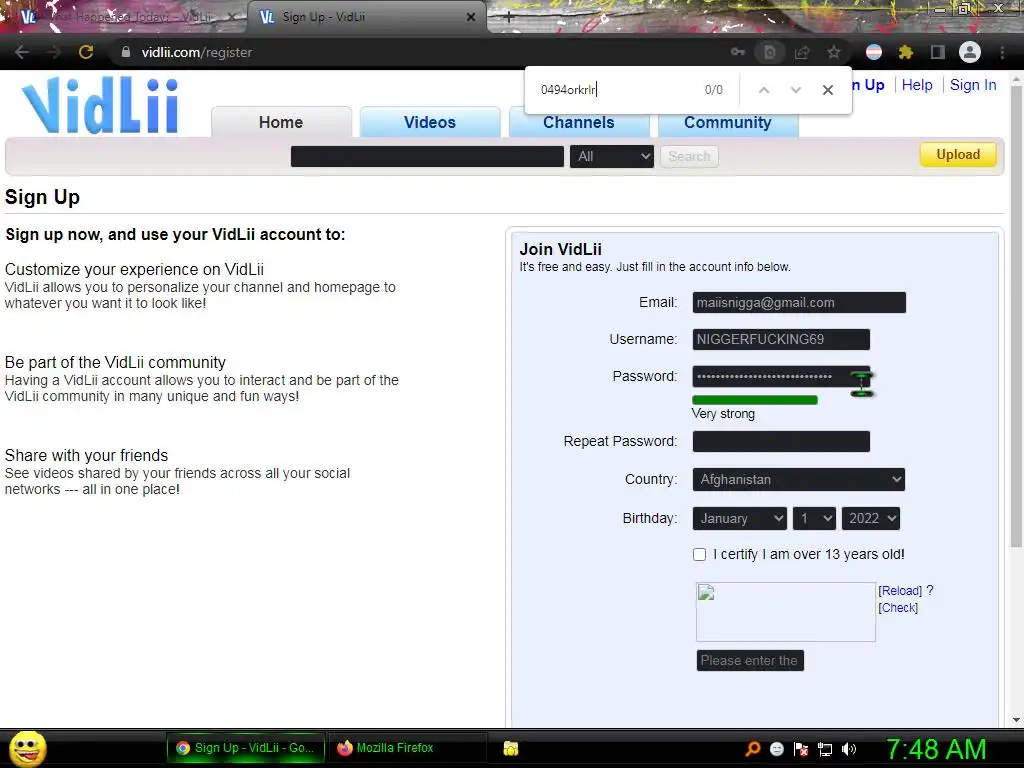Go back with the browser back arrow
Viewport: 1024px width, 768px height.
[22, 52]
